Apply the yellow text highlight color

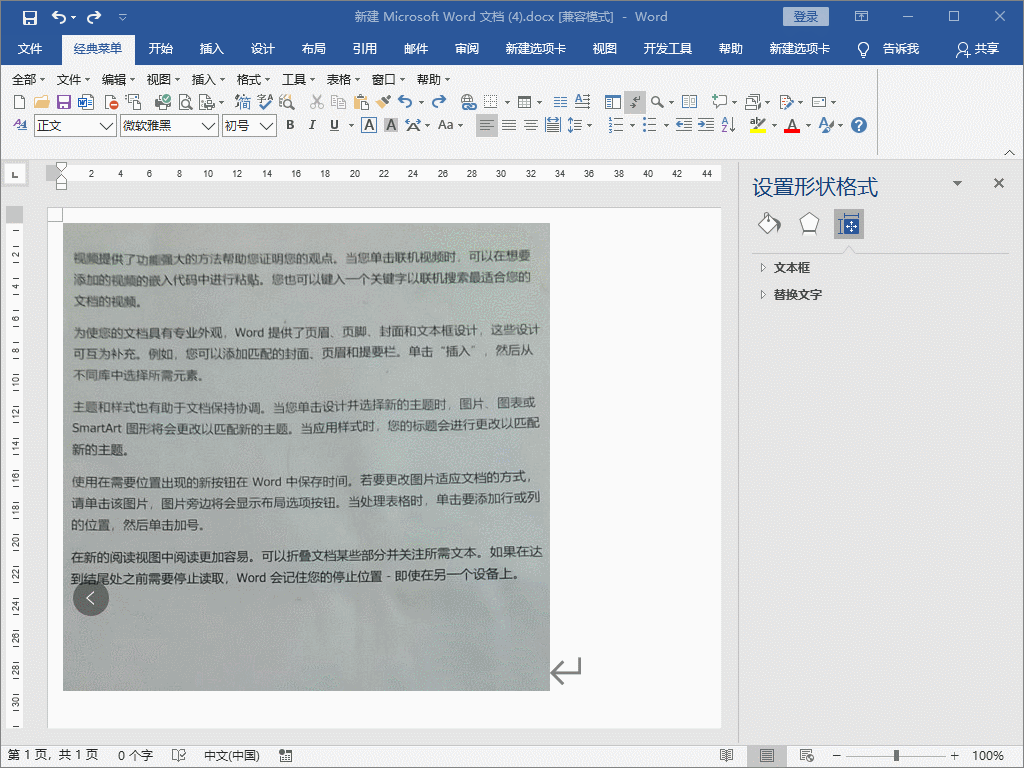[x=758, y=125]
